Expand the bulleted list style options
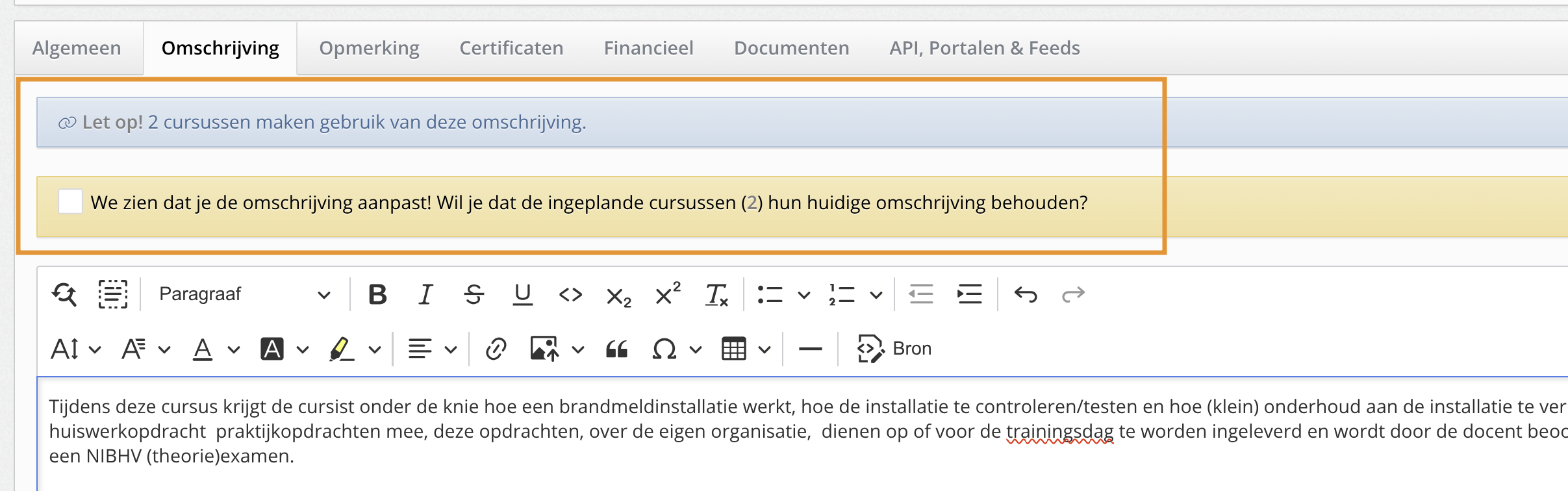Image resolution: width=1568 pixels, height=491 pixels. click(x=804, y=295)
